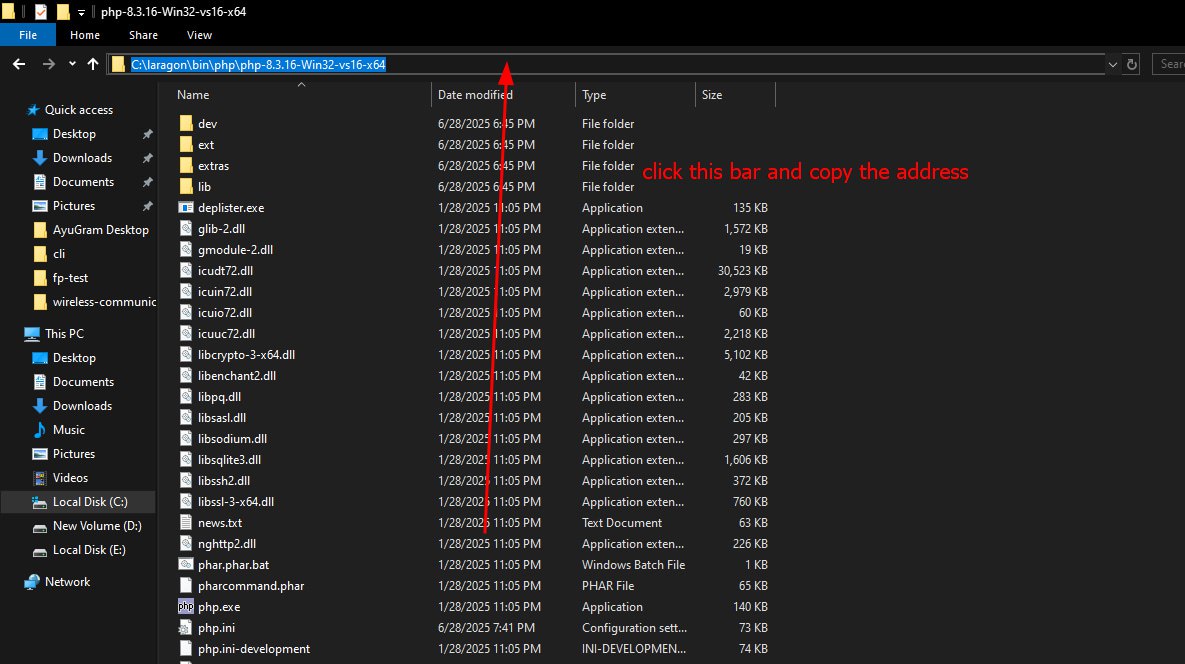Click the Search box

tap(1168, 64)
